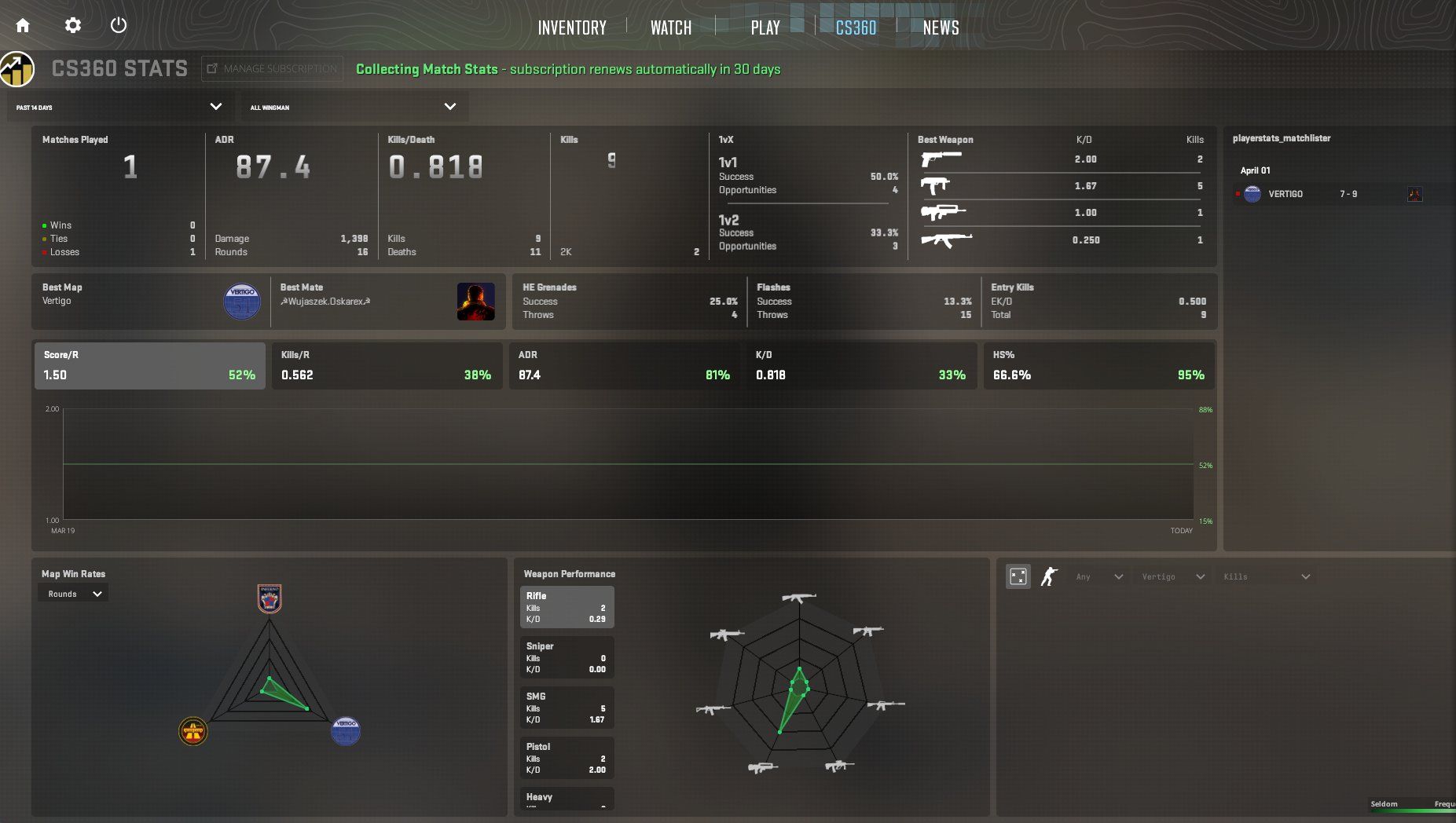Select the Pistol weapon category card
The height and width of the screenshot is (823, 1456).
click(x=567, y=758)
